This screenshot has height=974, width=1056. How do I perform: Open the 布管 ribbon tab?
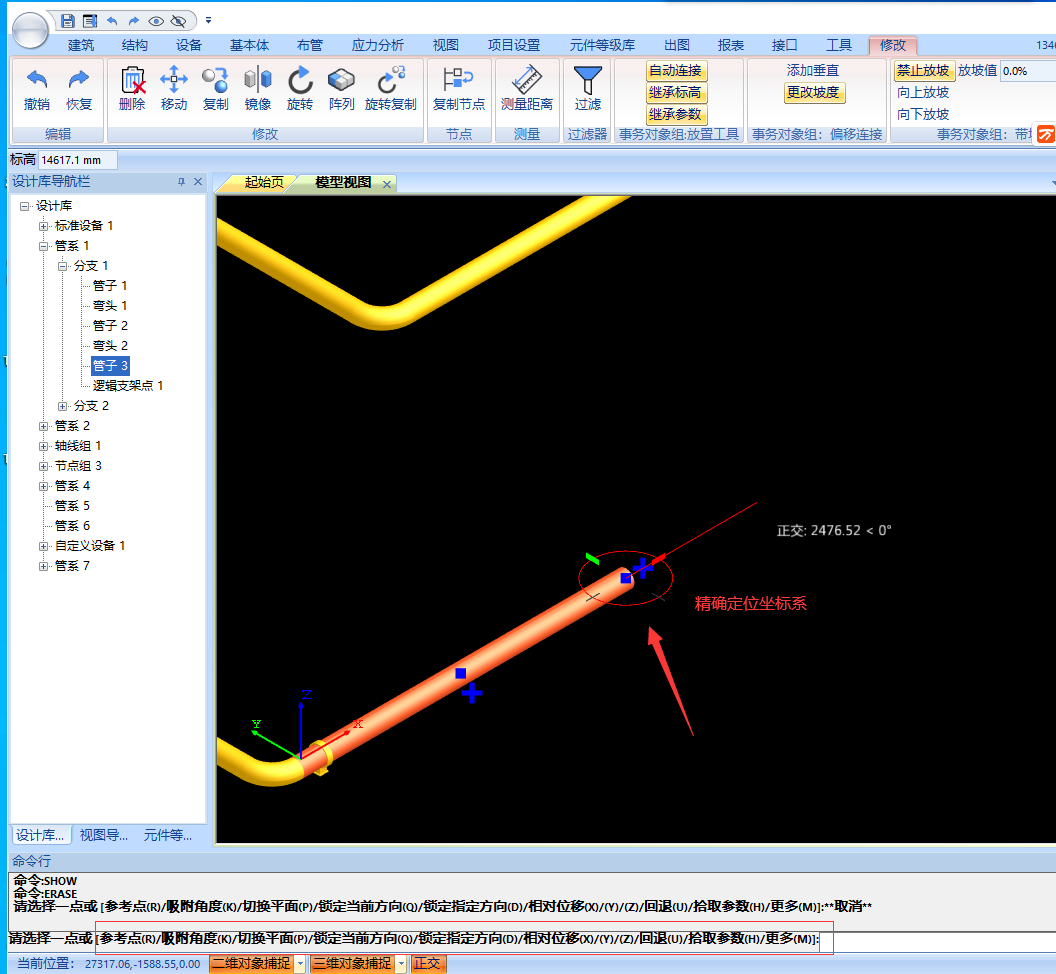pyautogui.click(x=310, y=45)
